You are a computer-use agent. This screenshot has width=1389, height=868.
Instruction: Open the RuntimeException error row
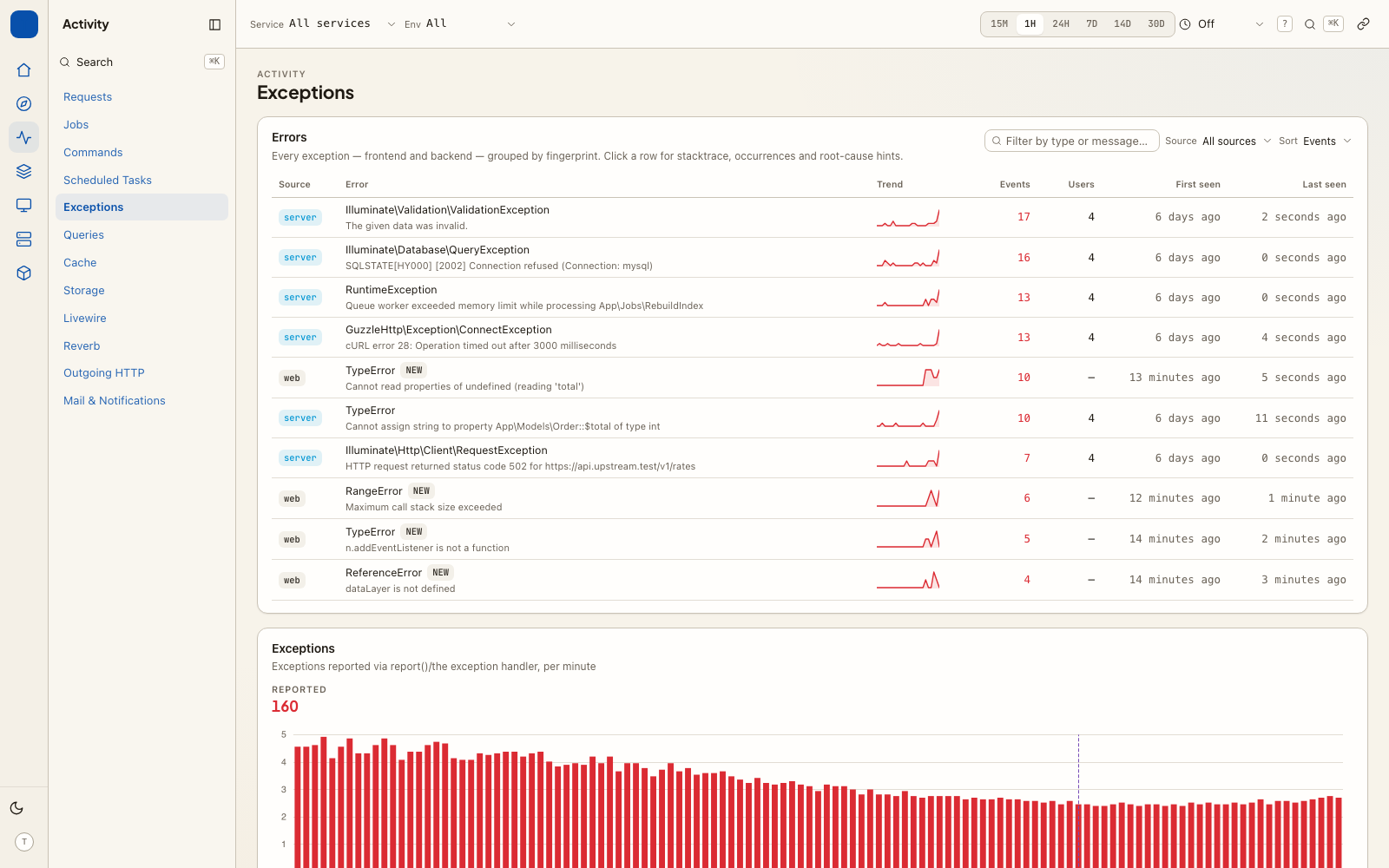[x=813, y=298]
